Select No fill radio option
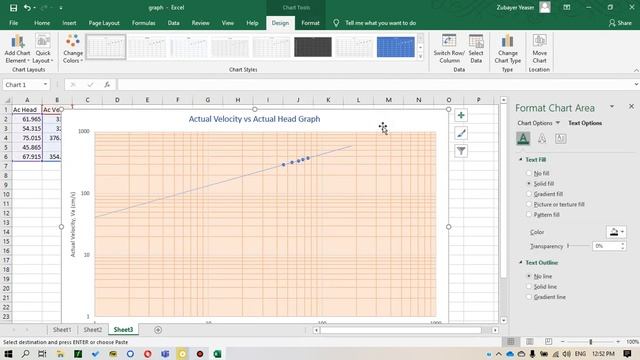 [x=529, y=173]
